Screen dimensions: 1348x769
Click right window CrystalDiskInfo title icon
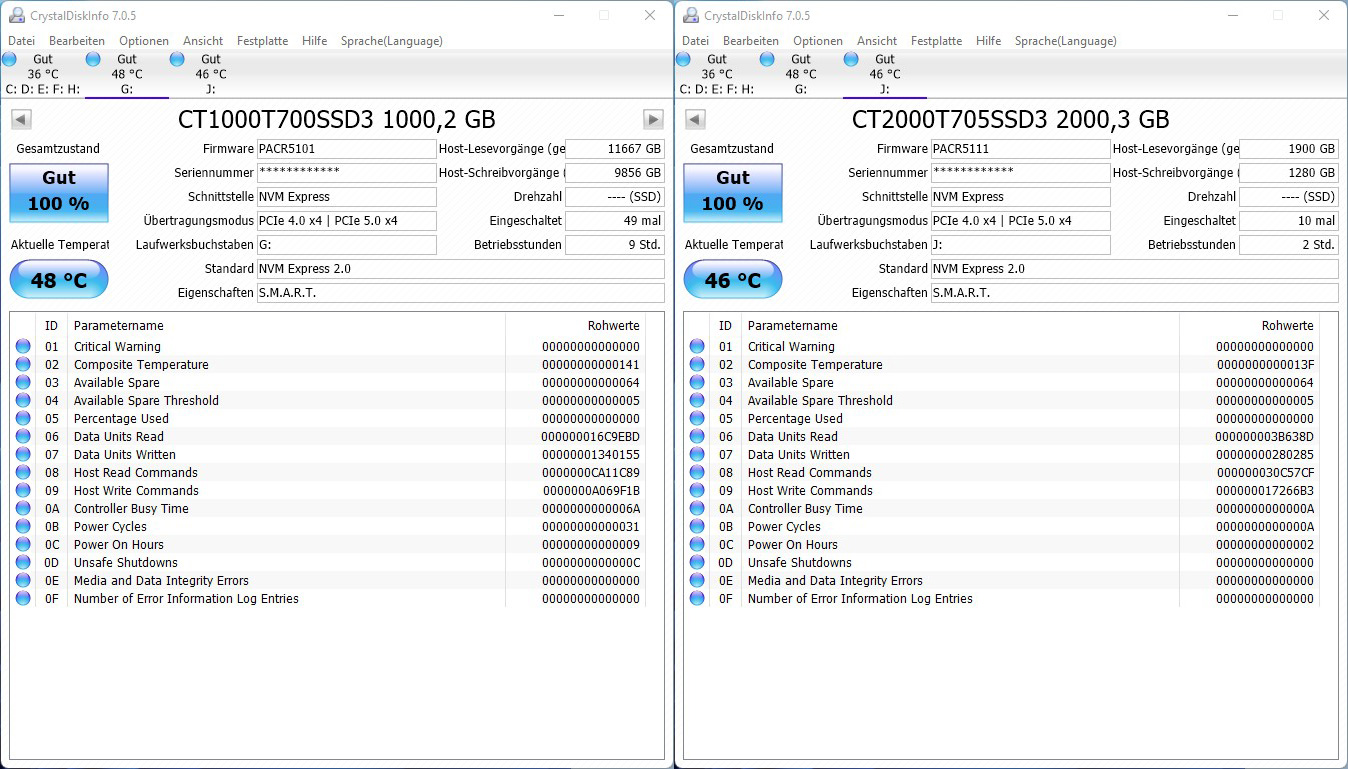pyautogui.click(x=690, y=15)
